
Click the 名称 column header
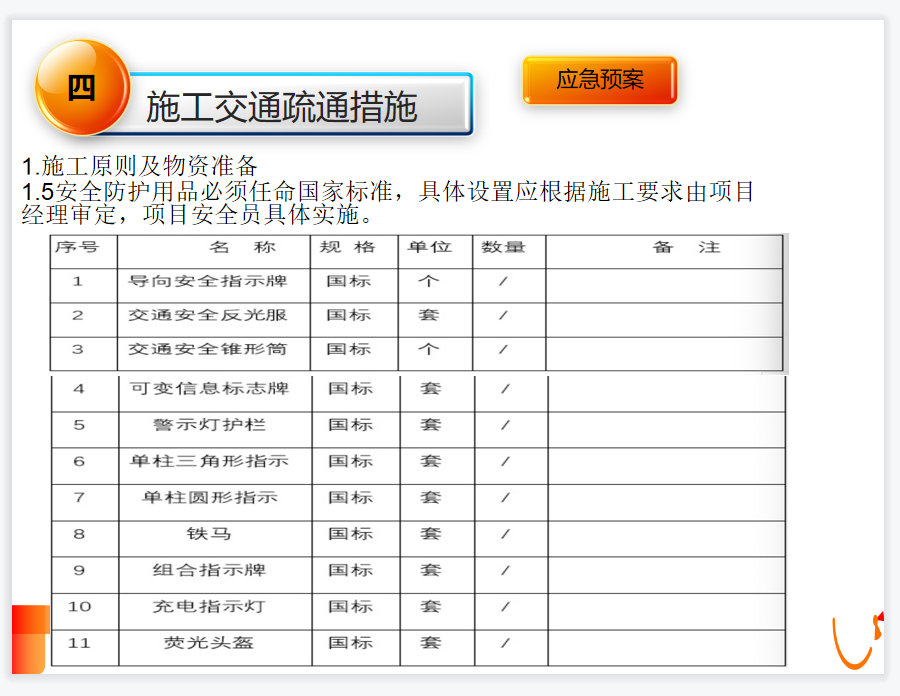214,247
